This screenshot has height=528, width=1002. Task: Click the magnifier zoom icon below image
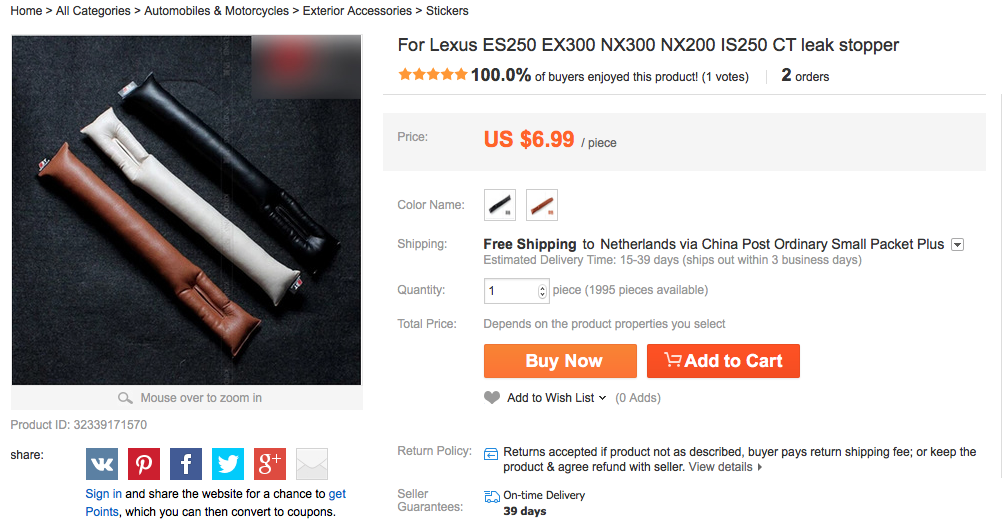[125, 398]
